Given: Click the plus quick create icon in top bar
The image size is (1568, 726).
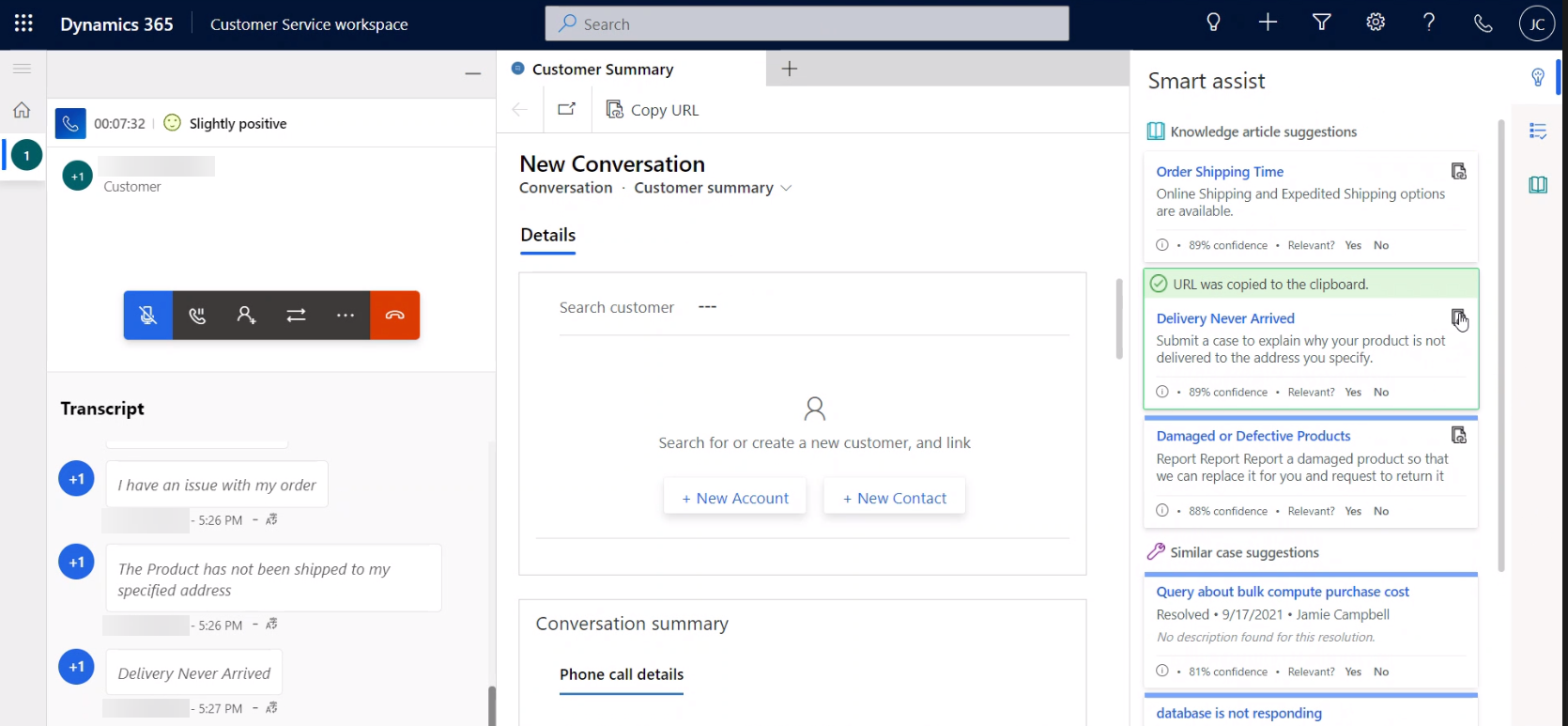Looking at the screenshot, I should 1268,23.
